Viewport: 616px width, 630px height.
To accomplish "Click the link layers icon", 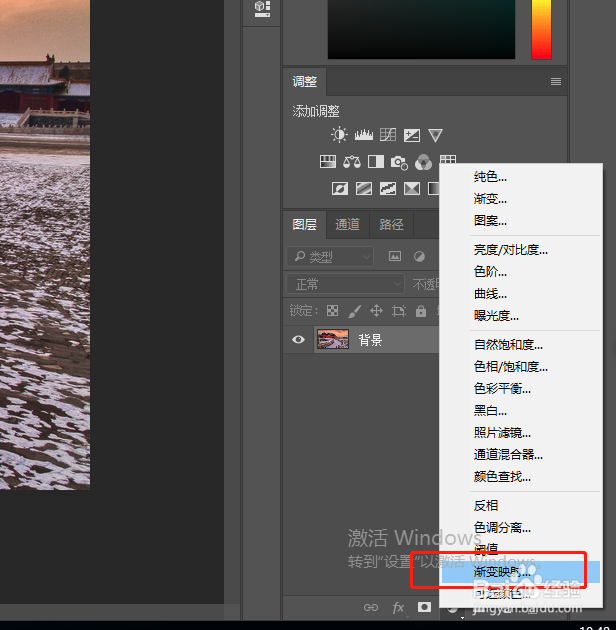I will [370, 608].
